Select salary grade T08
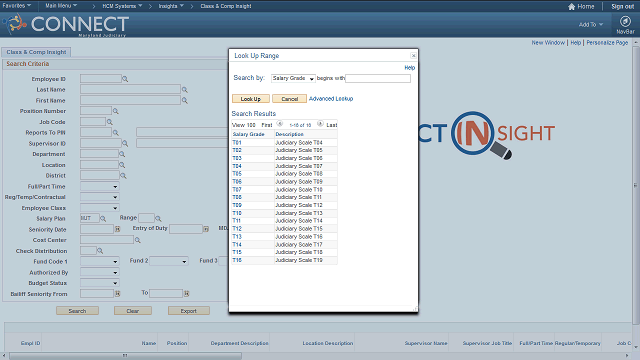Image resolution: width=640 pixels, height=360 pixels. point(237,197)
